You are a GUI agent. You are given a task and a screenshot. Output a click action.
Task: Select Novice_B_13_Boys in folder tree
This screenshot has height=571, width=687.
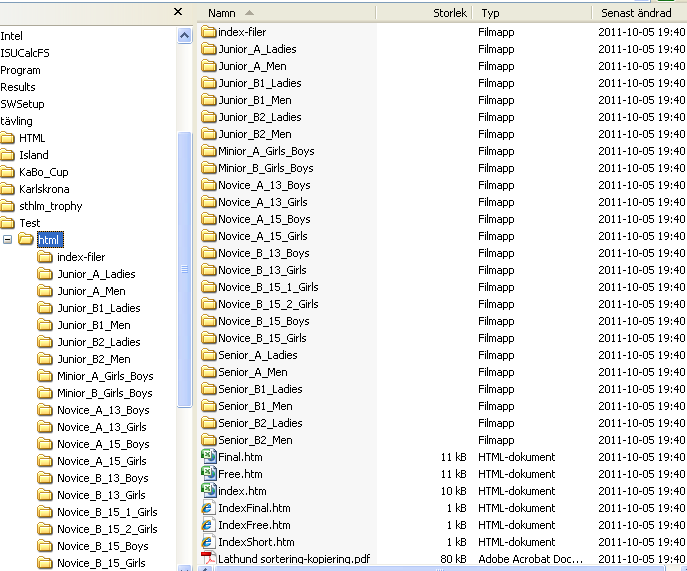[x=103, y=478]
